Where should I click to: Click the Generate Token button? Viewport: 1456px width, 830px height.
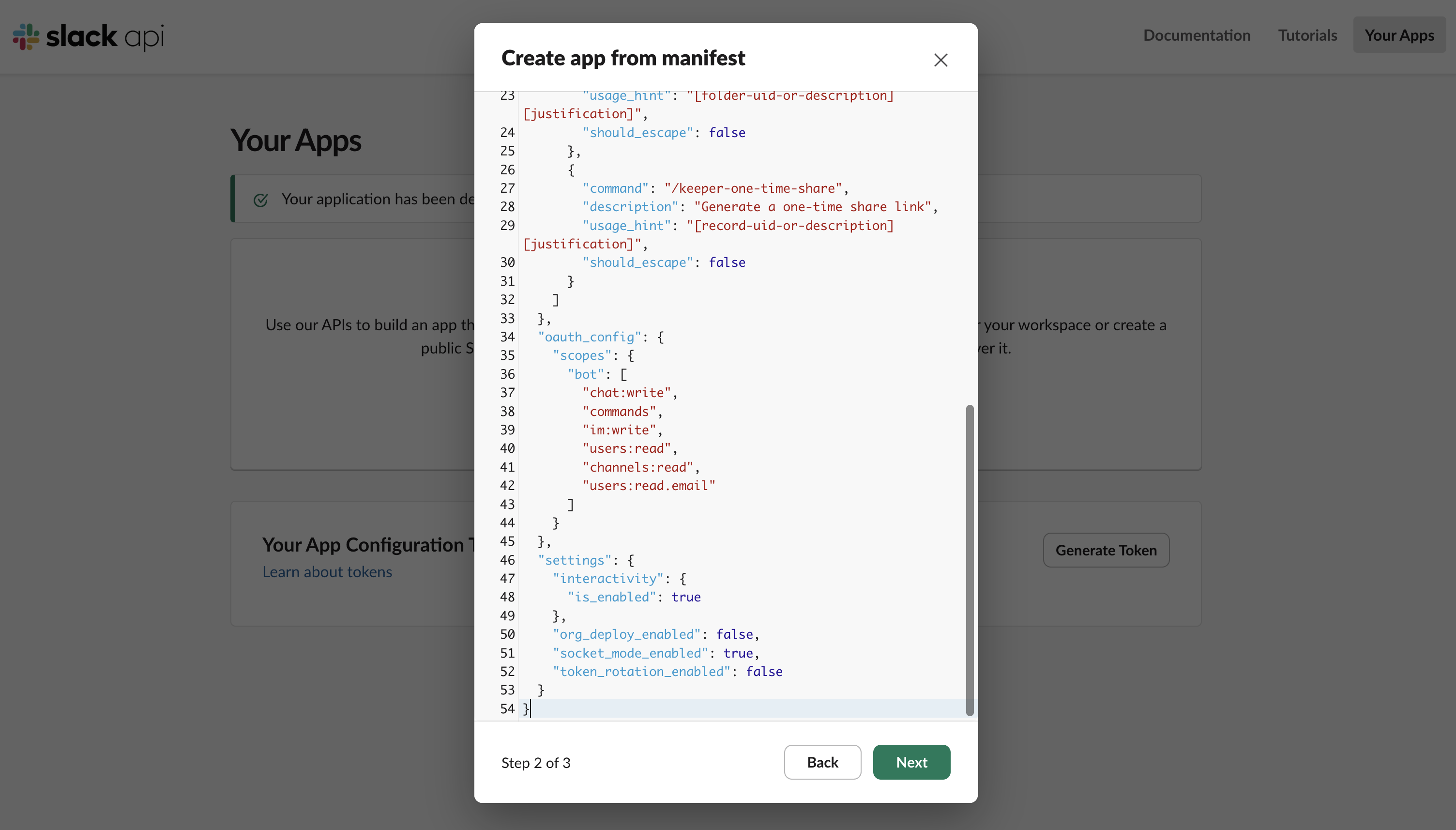(x=1106, y=550)
